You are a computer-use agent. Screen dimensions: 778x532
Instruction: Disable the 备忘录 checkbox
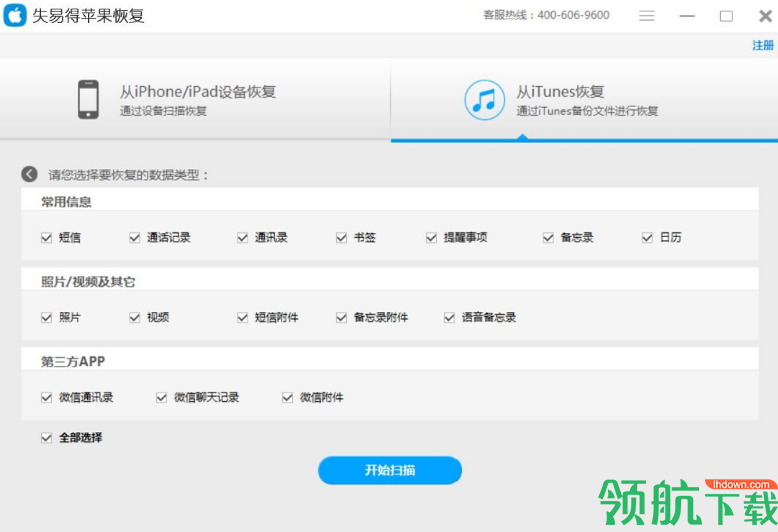tap(548, 238)
